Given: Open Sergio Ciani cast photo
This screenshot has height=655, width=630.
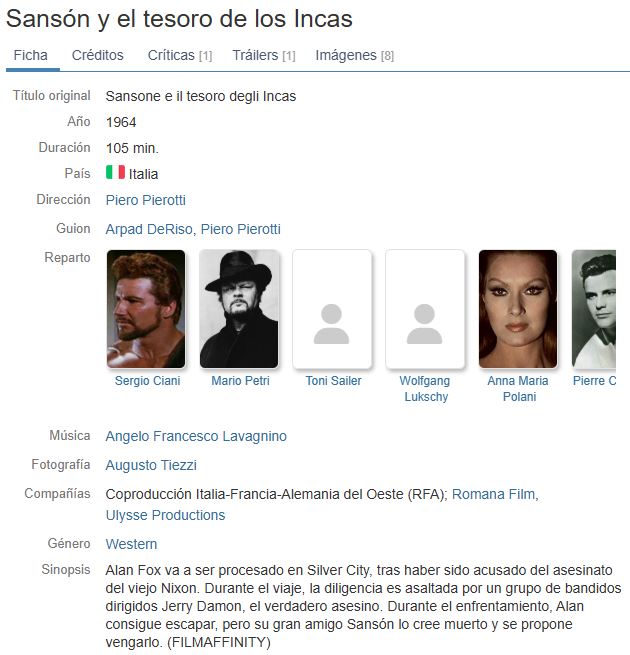Looking at the screenshot, I should point(146,309).
